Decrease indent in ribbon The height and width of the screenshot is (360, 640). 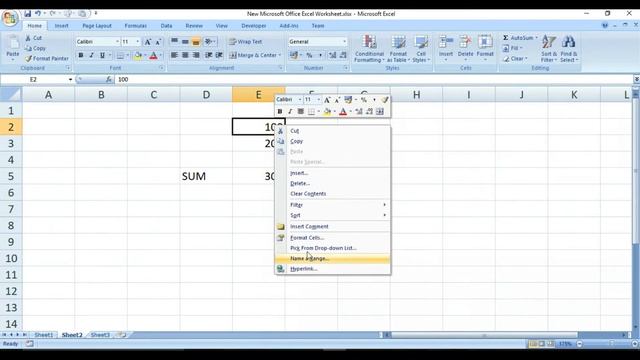click(209, 55)
